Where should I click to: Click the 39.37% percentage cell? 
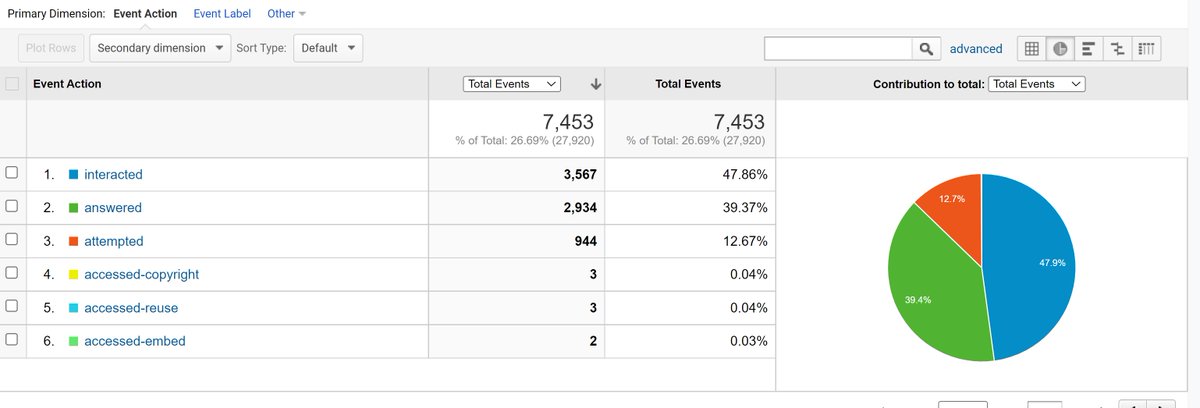pos(689,208)
